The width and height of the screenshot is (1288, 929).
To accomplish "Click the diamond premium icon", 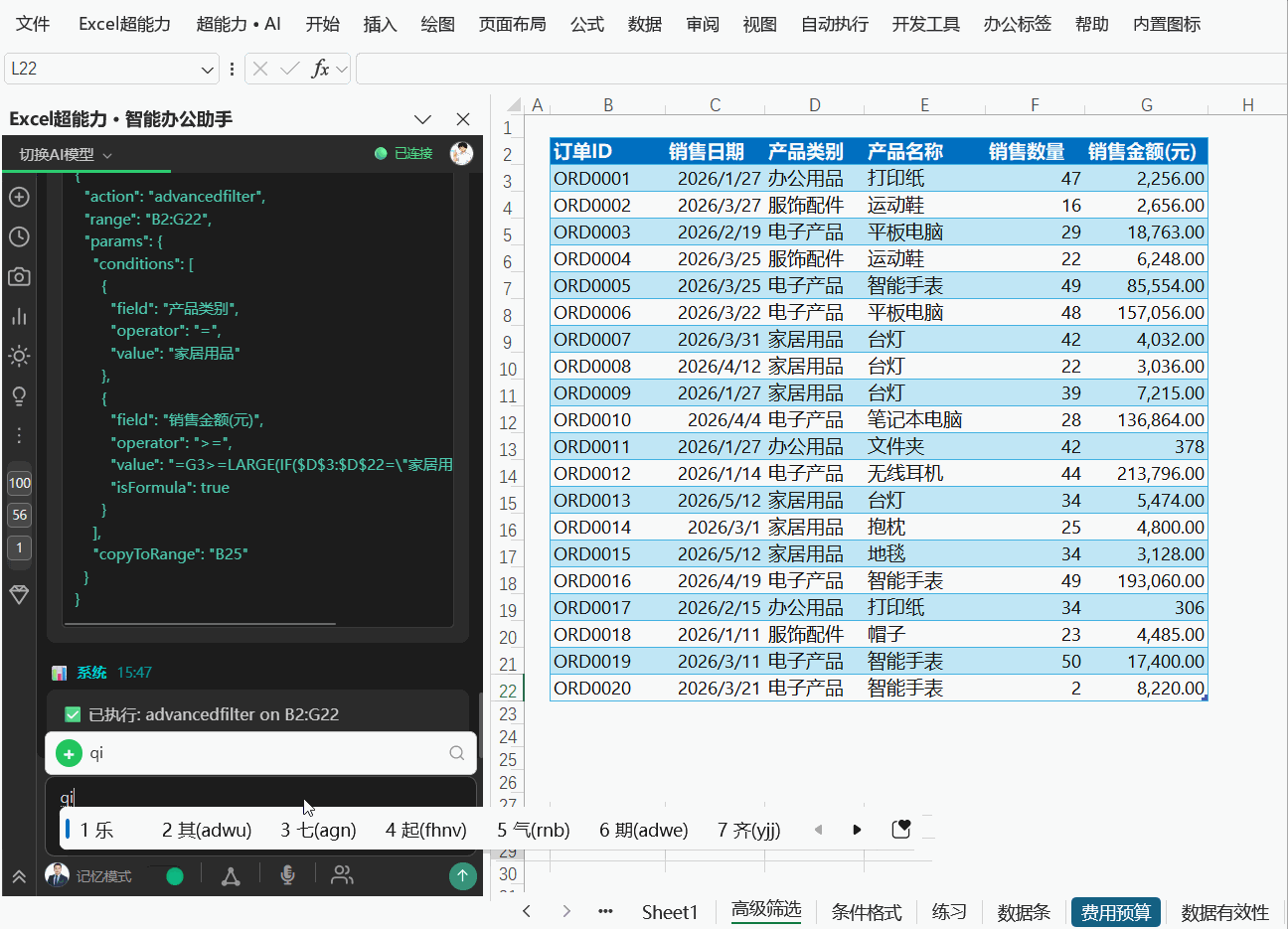I will pos(19,594).
